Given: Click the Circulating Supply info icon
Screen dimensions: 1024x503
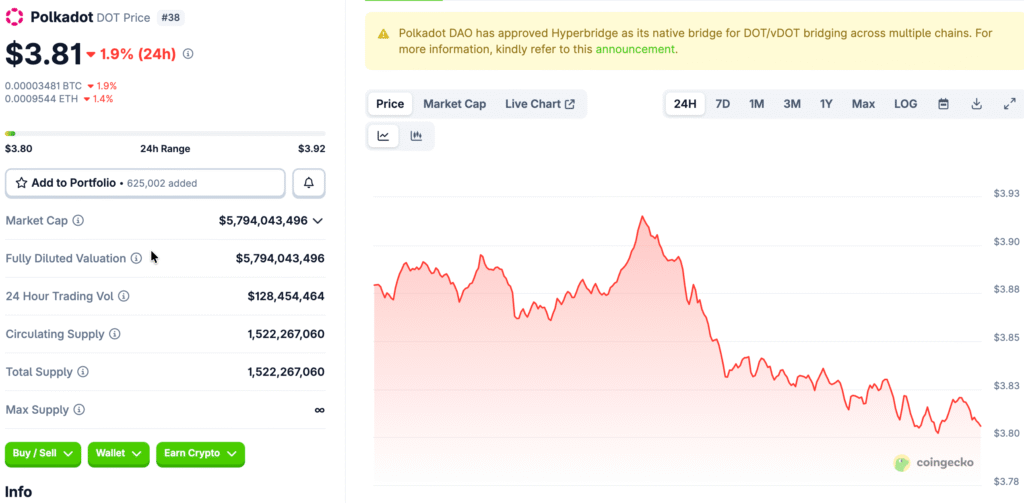Looking at the screenshot, I should click(x=115, y=334).
